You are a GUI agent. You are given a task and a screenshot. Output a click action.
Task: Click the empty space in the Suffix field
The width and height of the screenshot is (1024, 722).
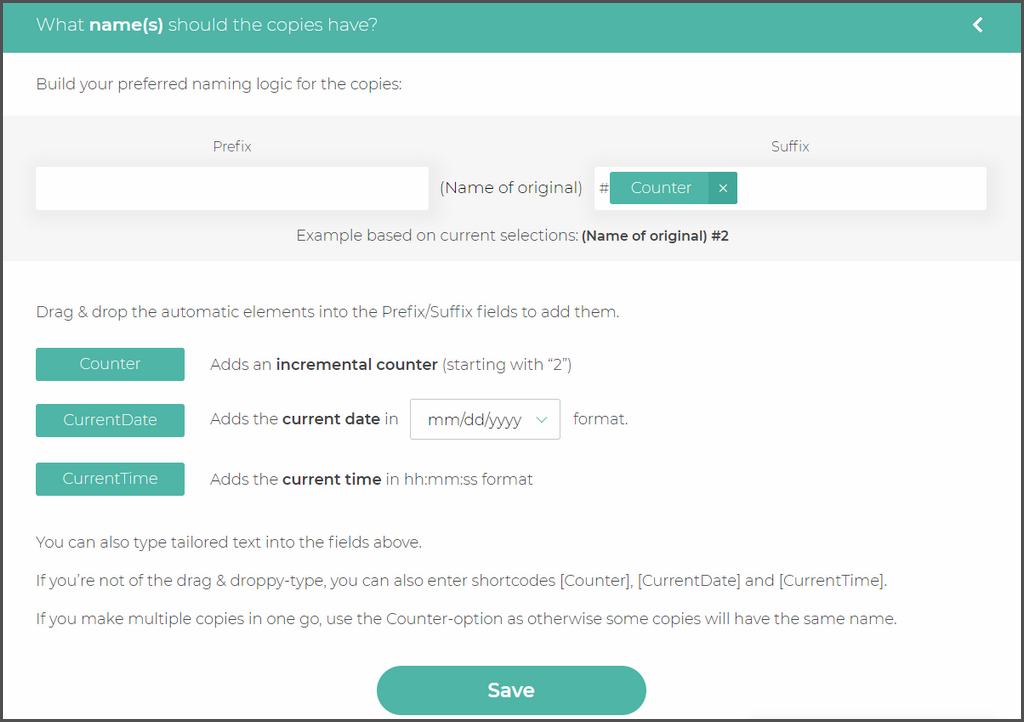860,188
